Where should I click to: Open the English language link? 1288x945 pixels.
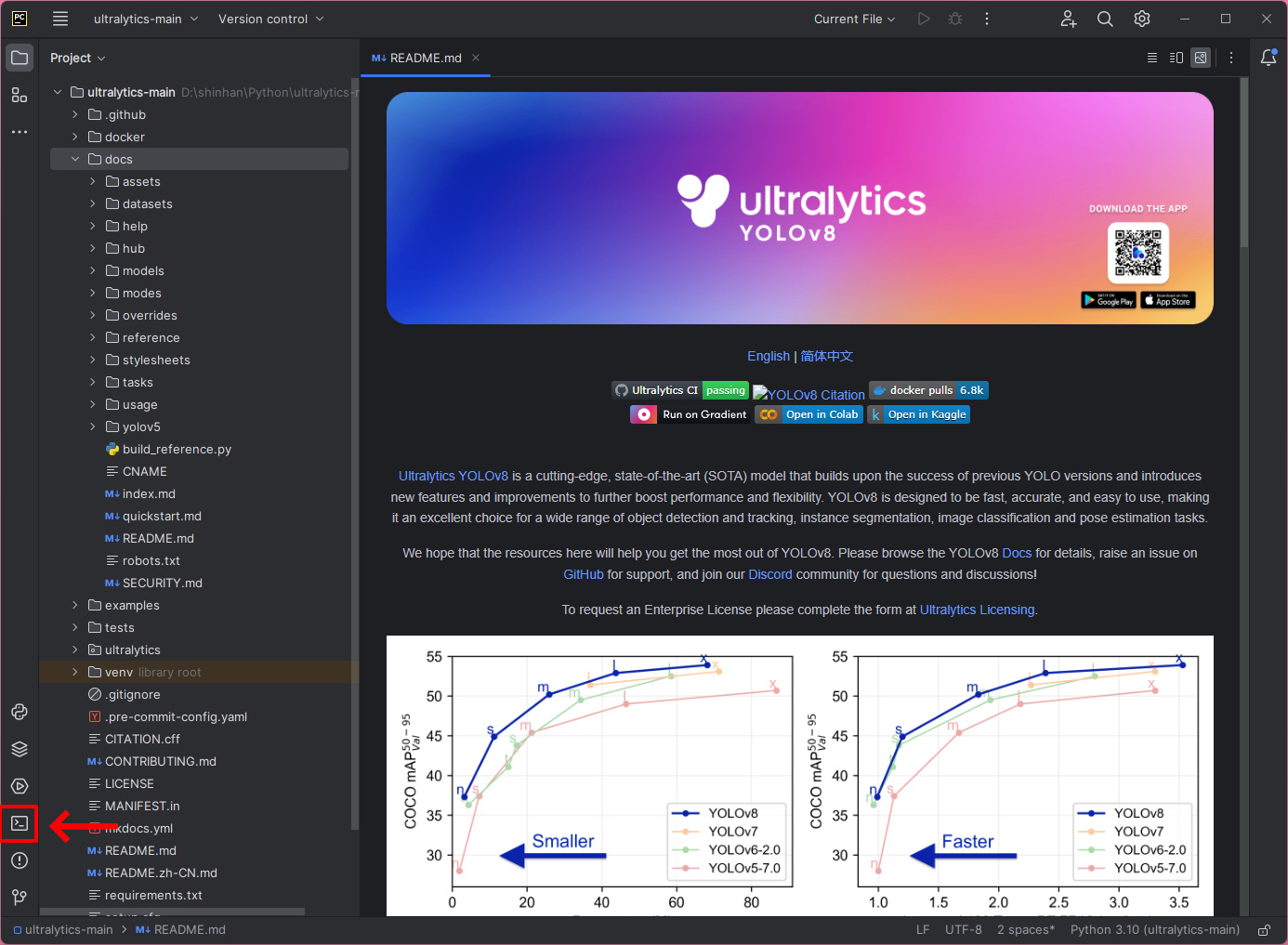coord(769,356)
